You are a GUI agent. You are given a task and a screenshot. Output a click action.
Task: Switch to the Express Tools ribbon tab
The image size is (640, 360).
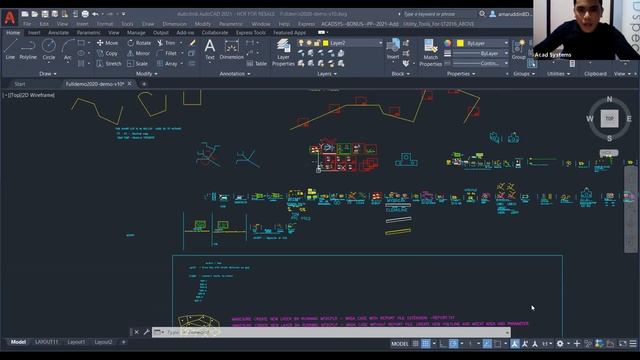pyautogui.click(x=251, y=33)
